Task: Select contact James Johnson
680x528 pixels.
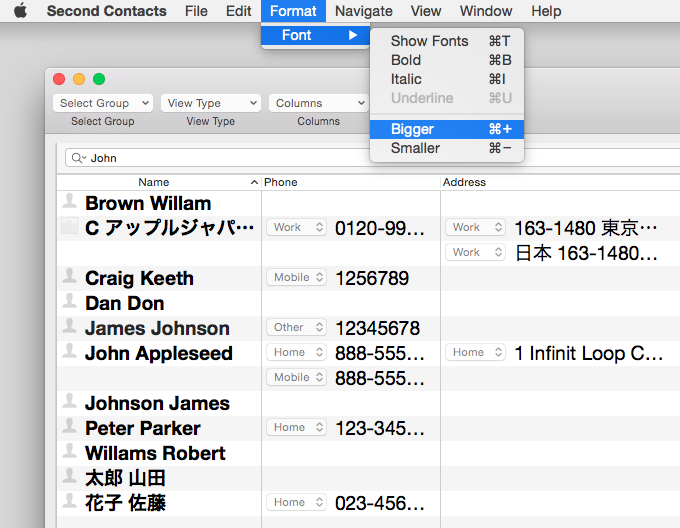Action: (x=157, y=328)
